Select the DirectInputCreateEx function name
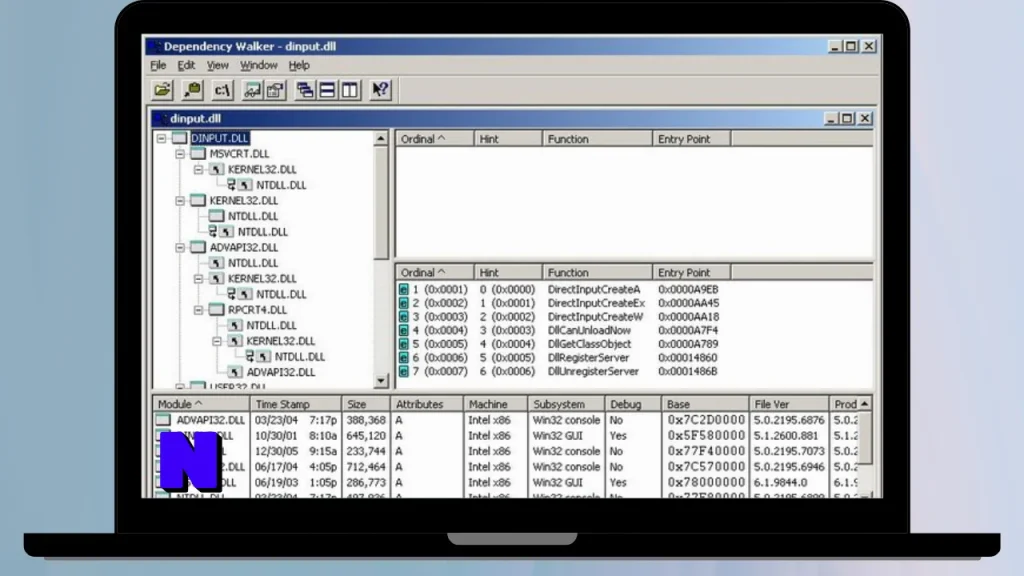 point(596,303)
